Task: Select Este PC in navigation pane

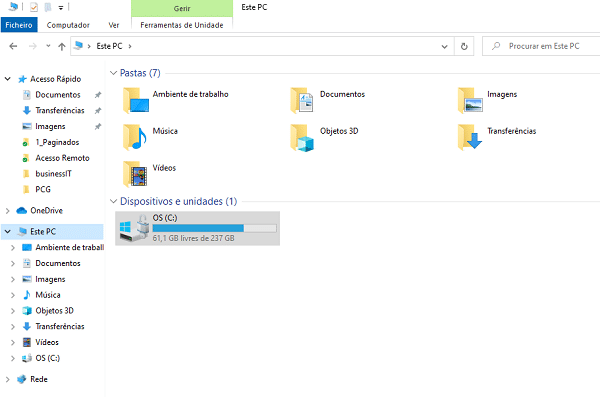Action: (52, 232)
